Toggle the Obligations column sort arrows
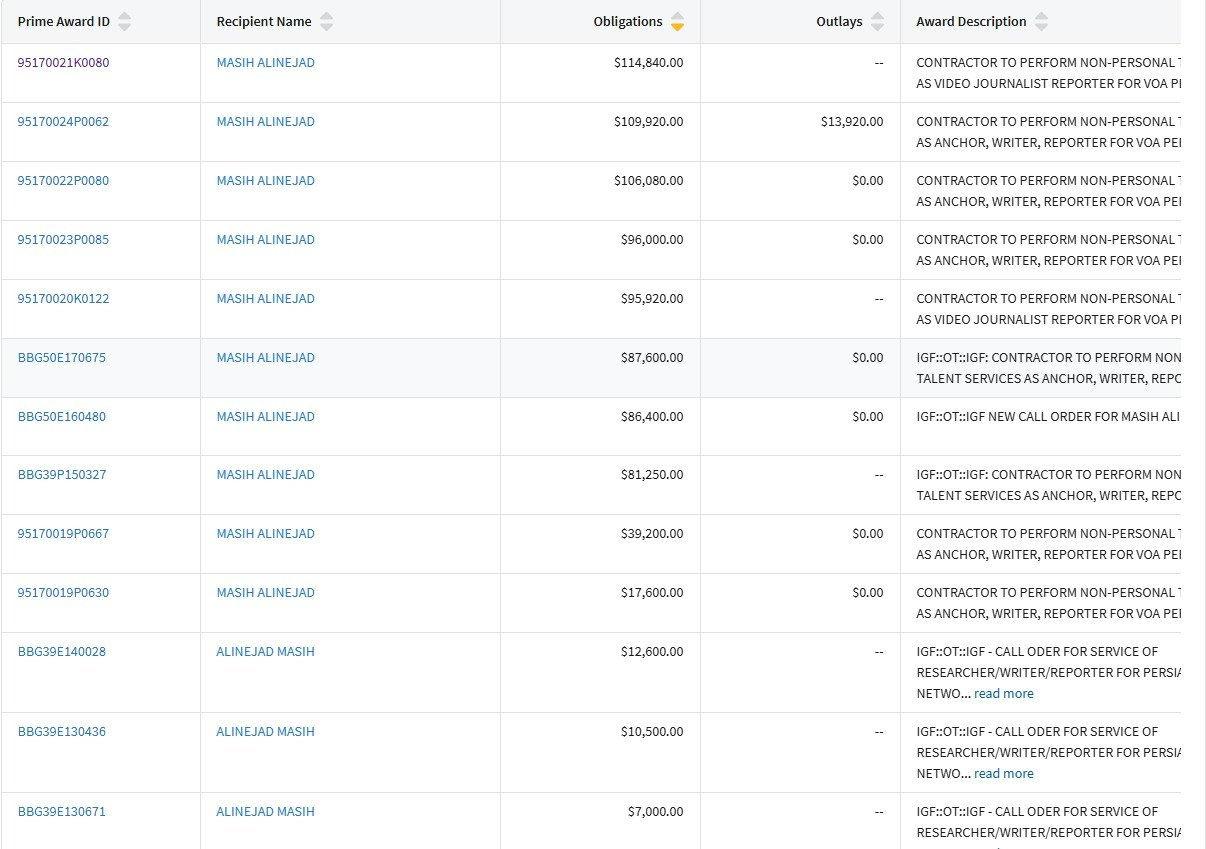 (677, 22)
